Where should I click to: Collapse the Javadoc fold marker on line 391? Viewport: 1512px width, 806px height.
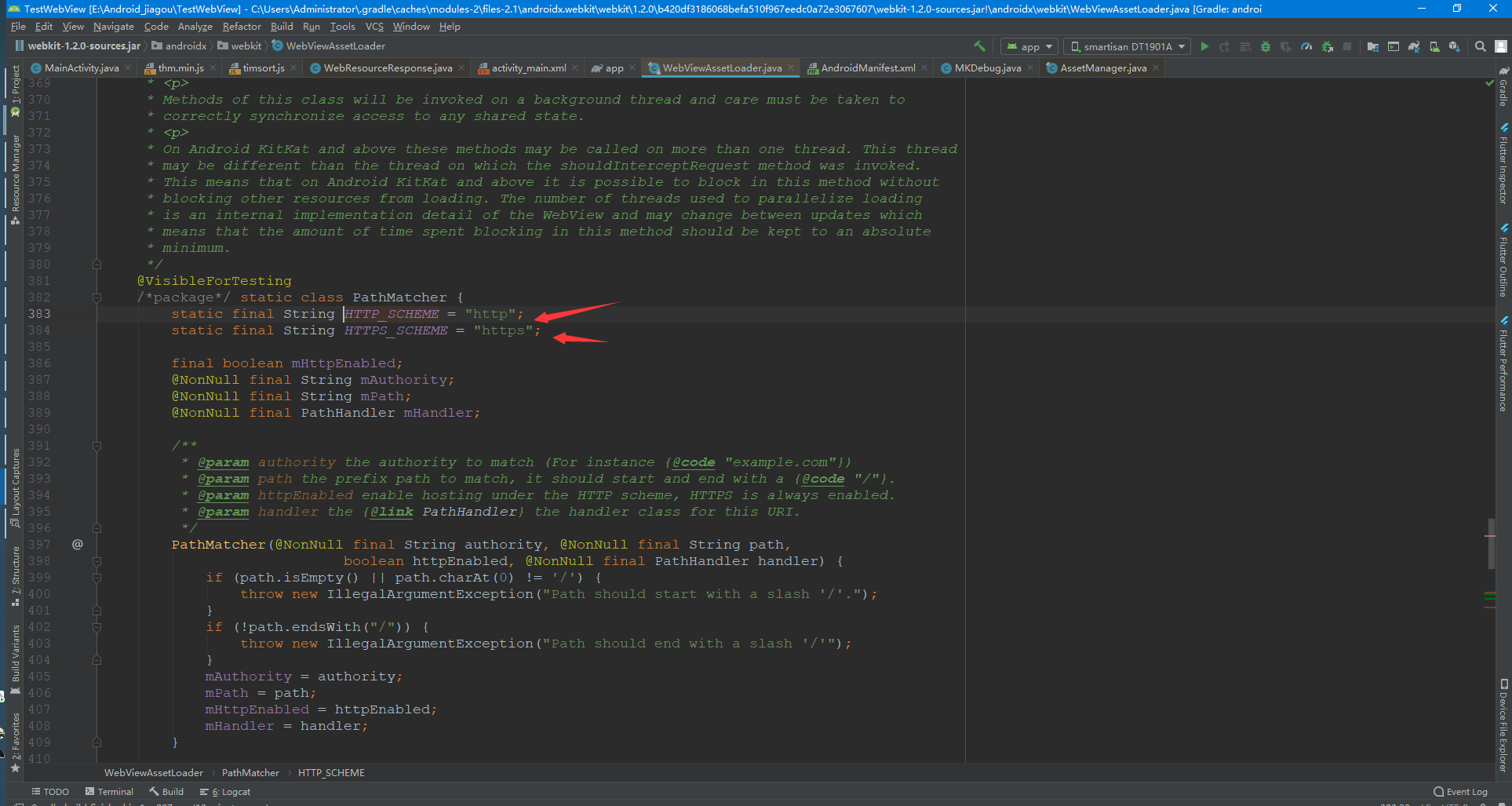(x=97, y=446)
